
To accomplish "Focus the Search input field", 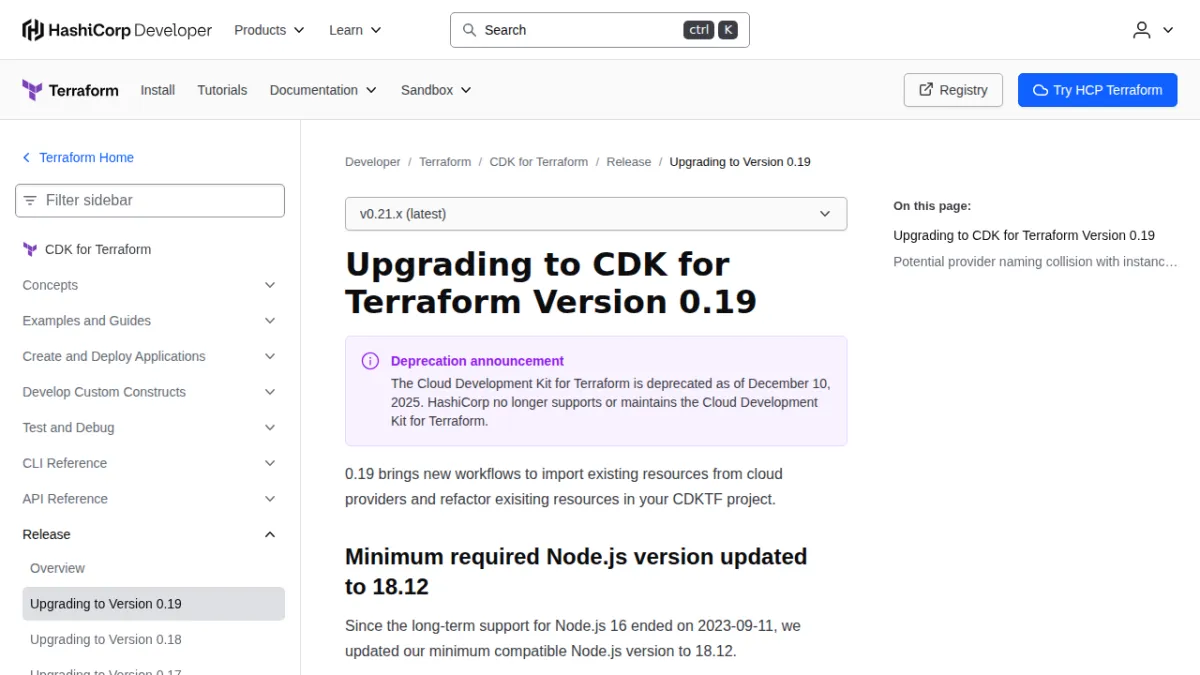I will (600, 30).
